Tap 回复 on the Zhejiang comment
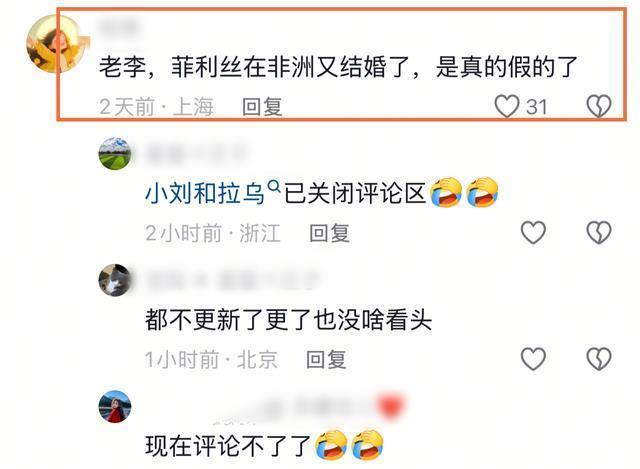The width and height of the screenshot is (640, 469). [x=329, y=233]
